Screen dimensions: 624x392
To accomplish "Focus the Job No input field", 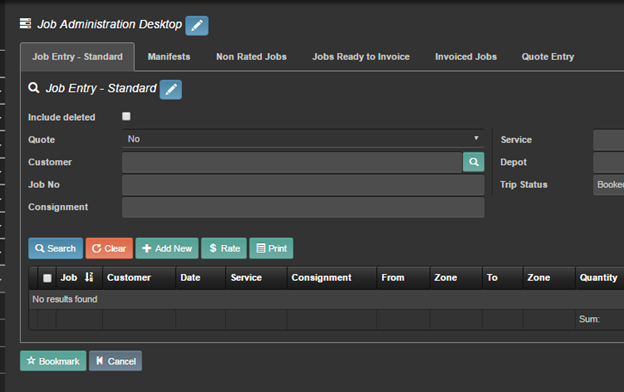I will 303,185.
